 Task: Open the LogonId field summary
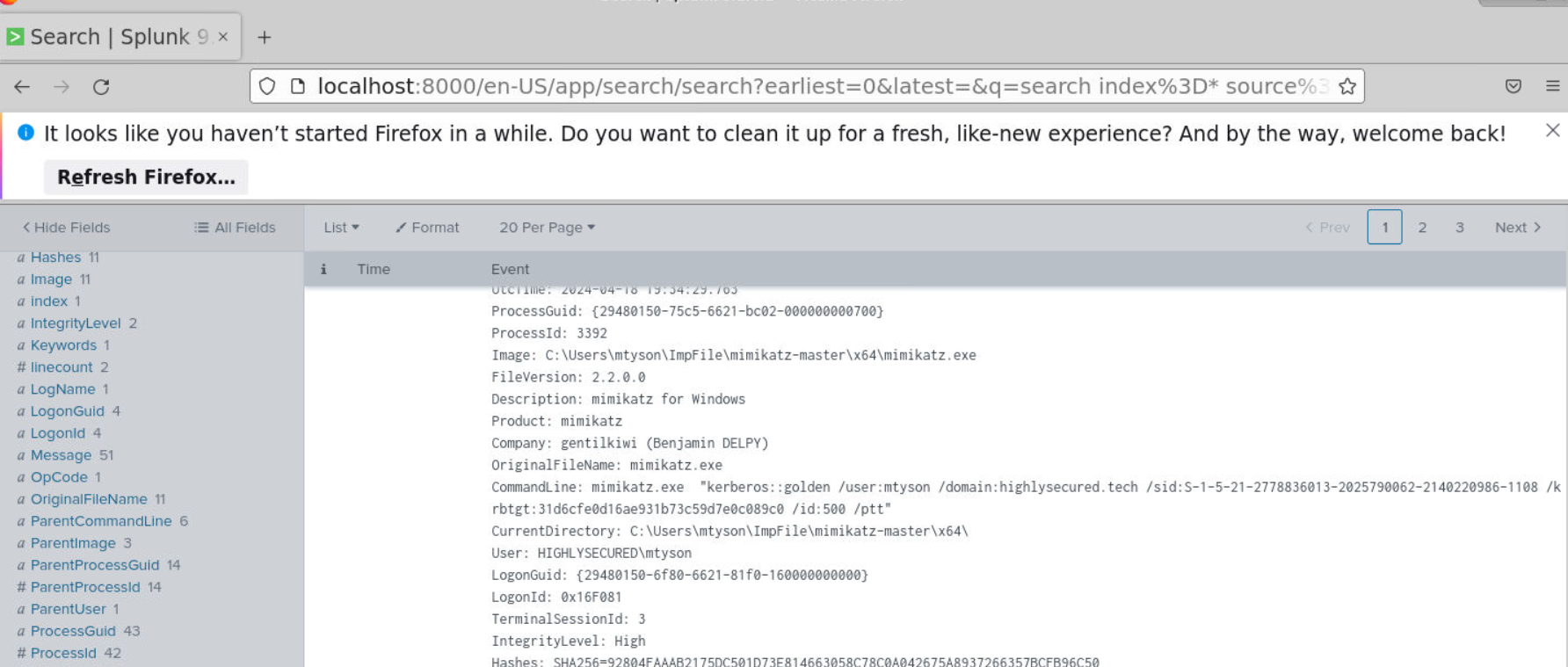[58, 433]
